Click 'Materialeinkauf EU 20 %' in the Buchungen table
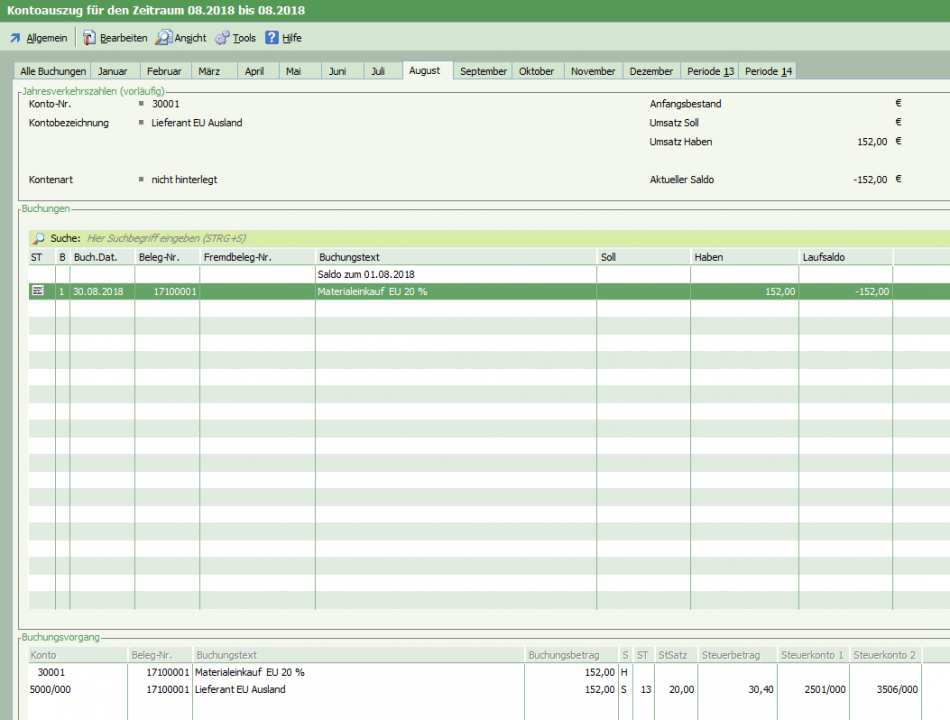 click(372, 292)
